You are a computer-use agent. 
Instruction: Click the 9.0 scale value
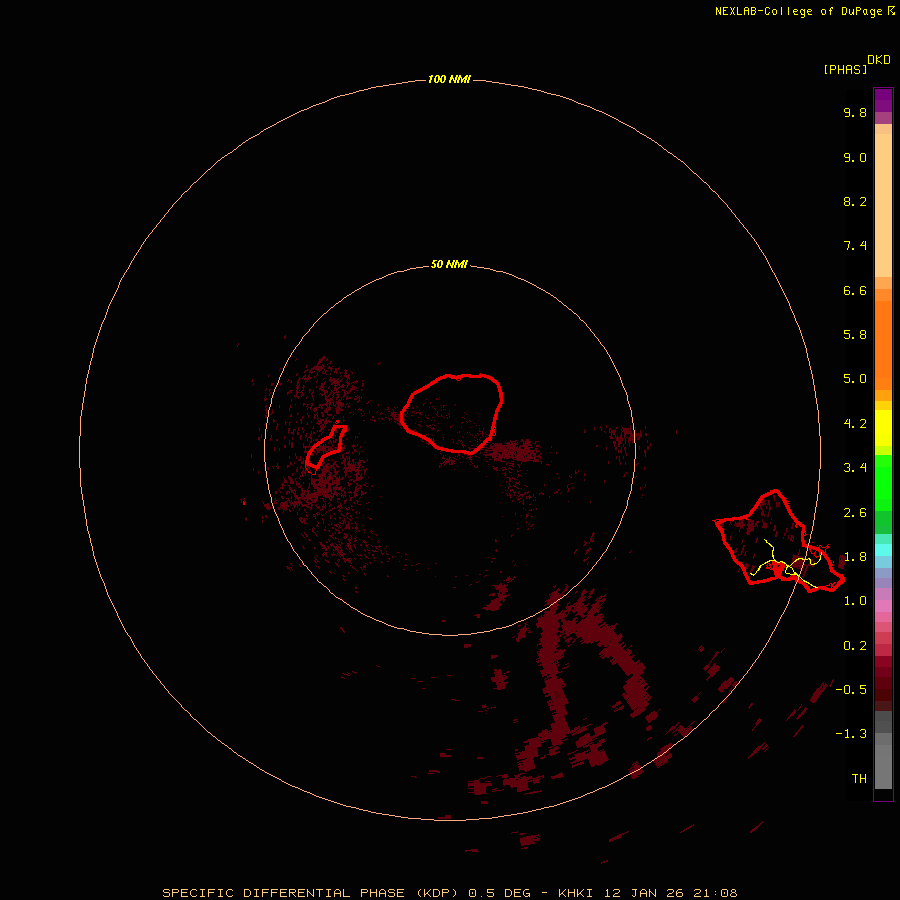pos(855,157)
